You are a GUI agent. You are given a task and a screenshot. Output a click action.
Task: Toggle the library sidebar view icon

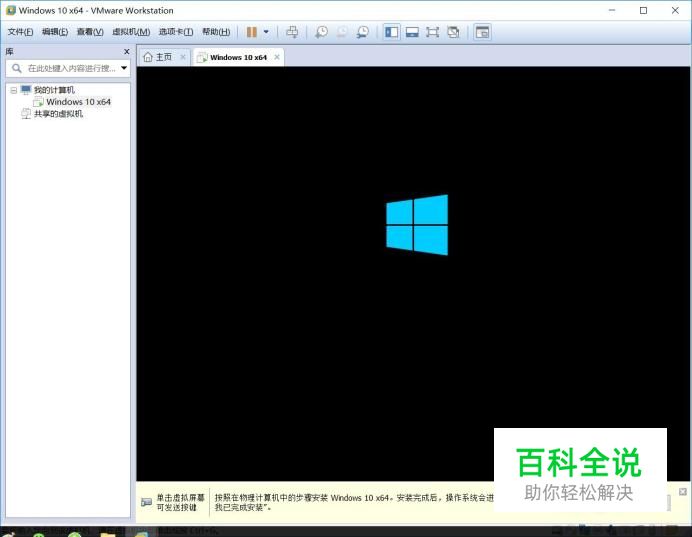point(391,32)
